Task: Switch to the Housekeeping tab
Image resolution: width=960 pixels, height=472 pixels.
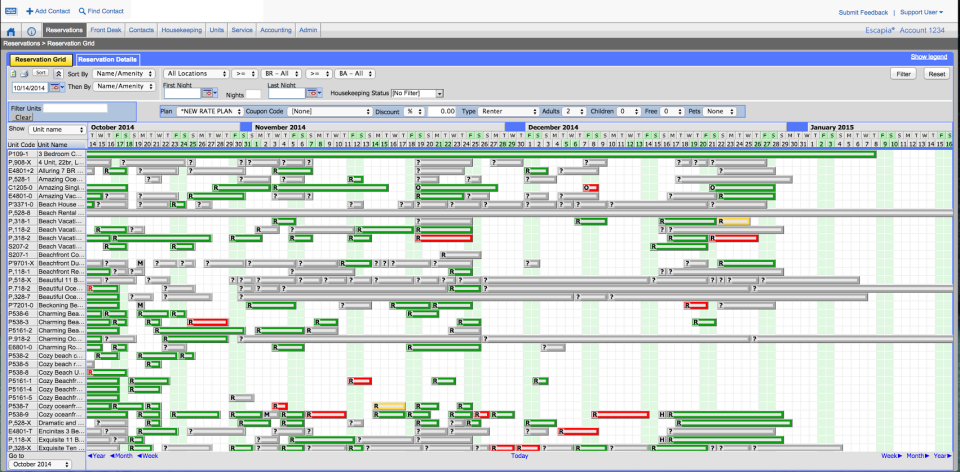Action: click(182, 30)
